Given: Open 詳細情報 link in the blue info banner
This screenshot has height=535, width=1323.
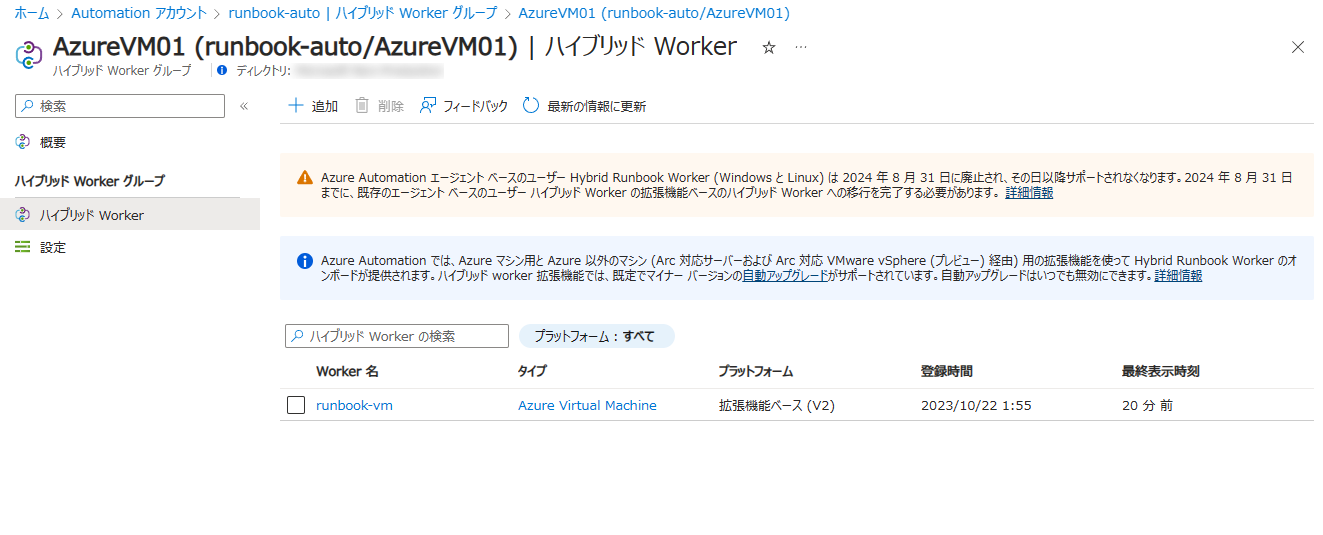Looking at the screenshot, I should 1178,276.
